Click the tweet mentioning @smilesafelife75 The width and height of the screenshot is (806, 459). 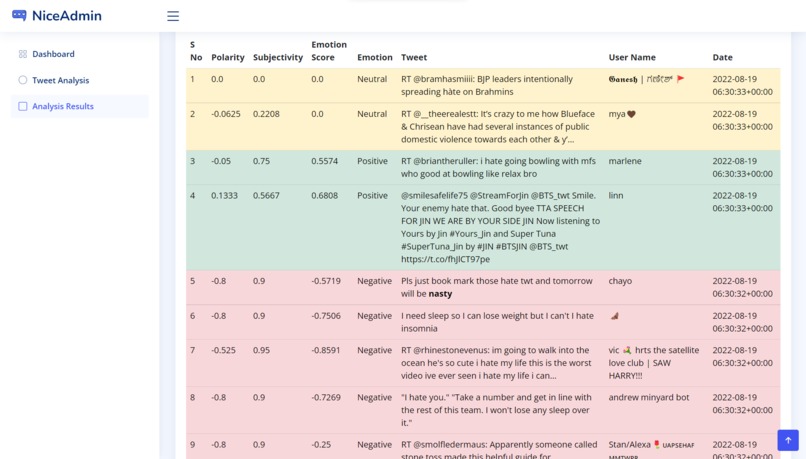point(501,227)
